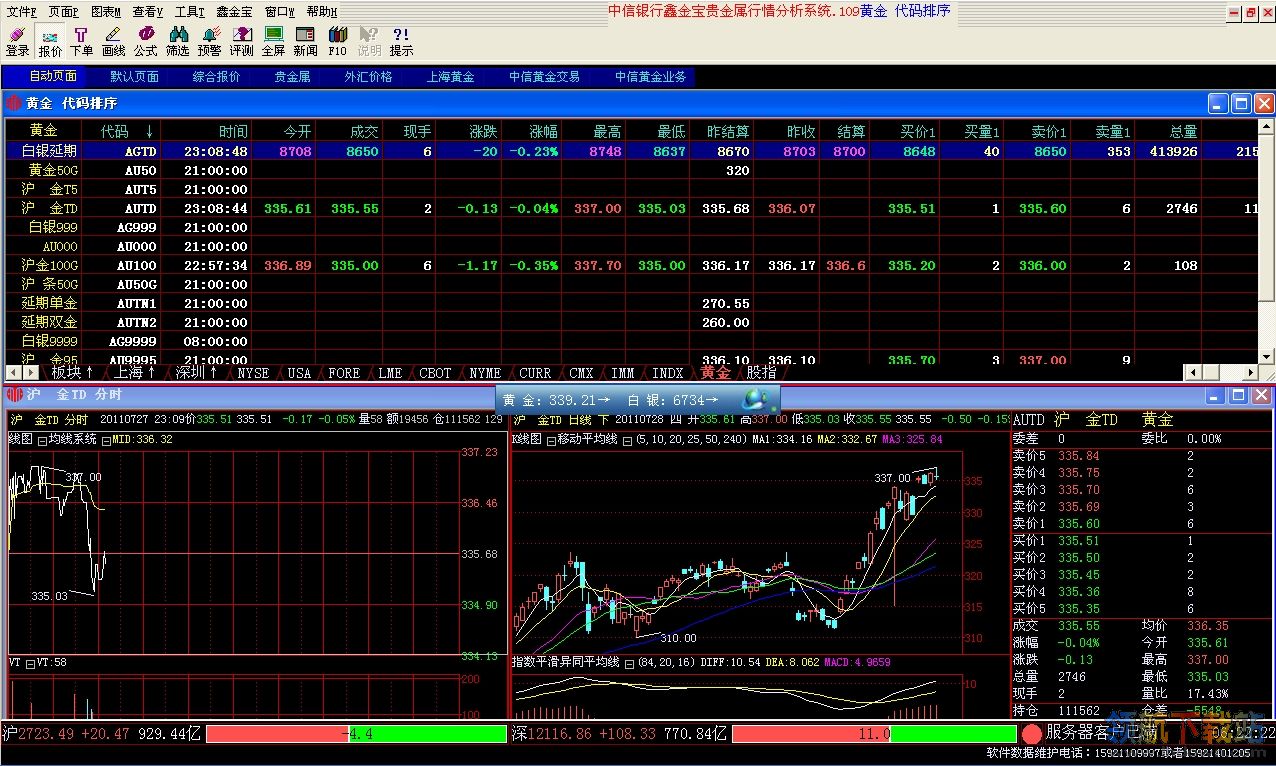The width and height of the screenshot is (1276, 766).
Task: Click the 筛选 binoculars filter icon
Action: pyautogui.click(x=177, y=41)
